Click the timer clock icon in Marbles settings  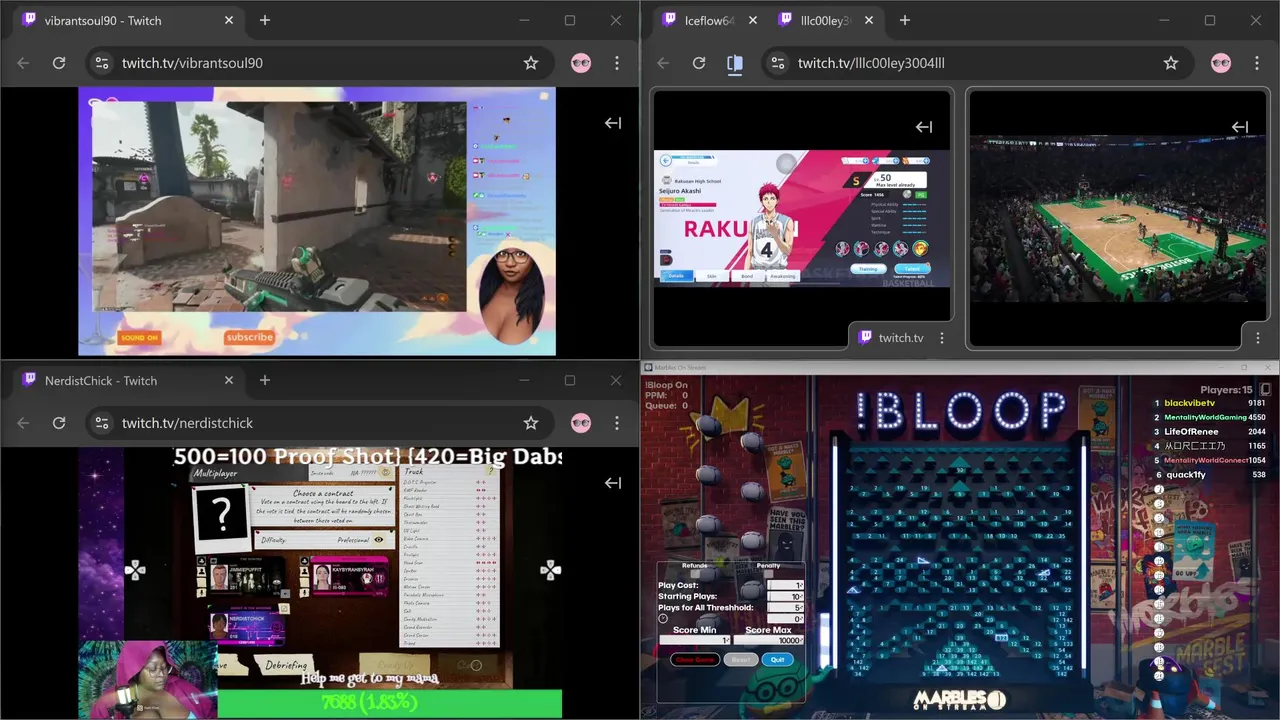pos(663,619)
